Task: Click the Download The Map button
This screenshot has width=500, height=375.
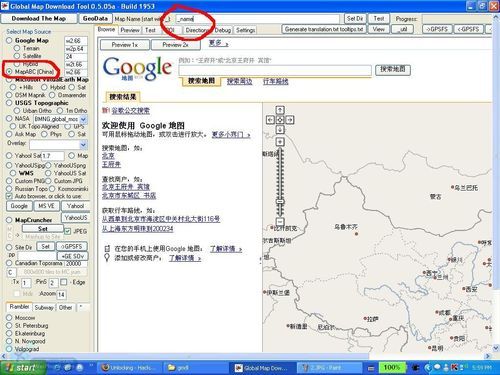Action: point(39,19)
